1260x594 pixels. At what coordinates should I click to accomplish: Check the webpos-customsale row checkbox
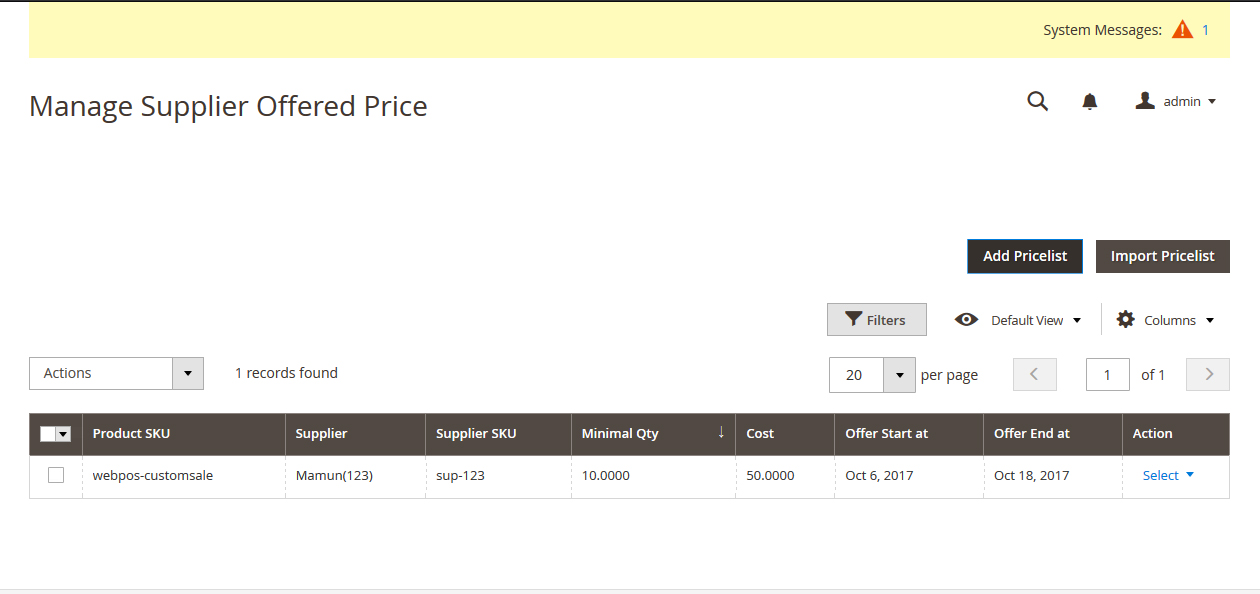pos(56,475)
